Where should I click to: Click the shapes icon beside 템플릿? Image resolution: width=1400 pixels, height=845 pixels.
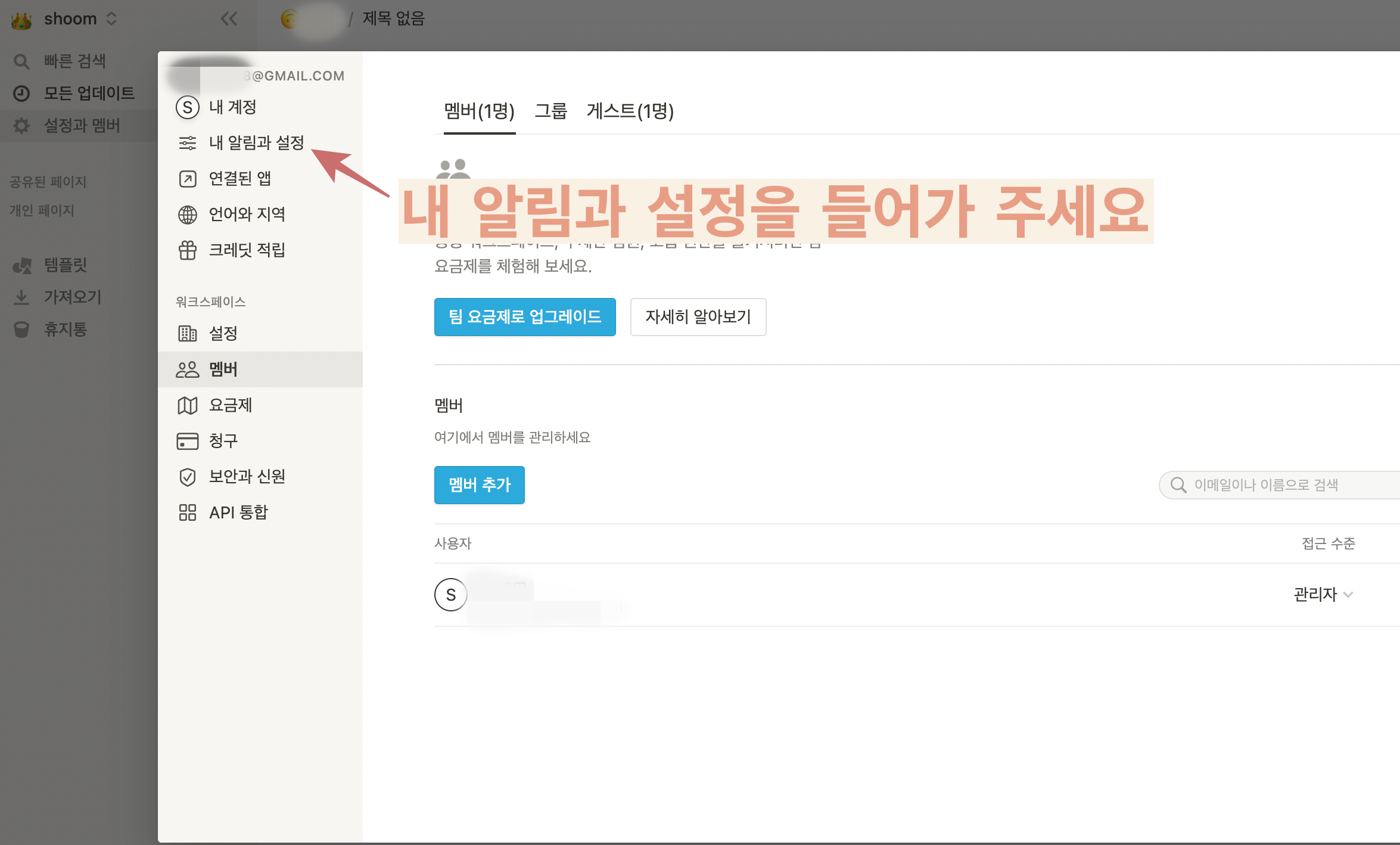(23, 265)
